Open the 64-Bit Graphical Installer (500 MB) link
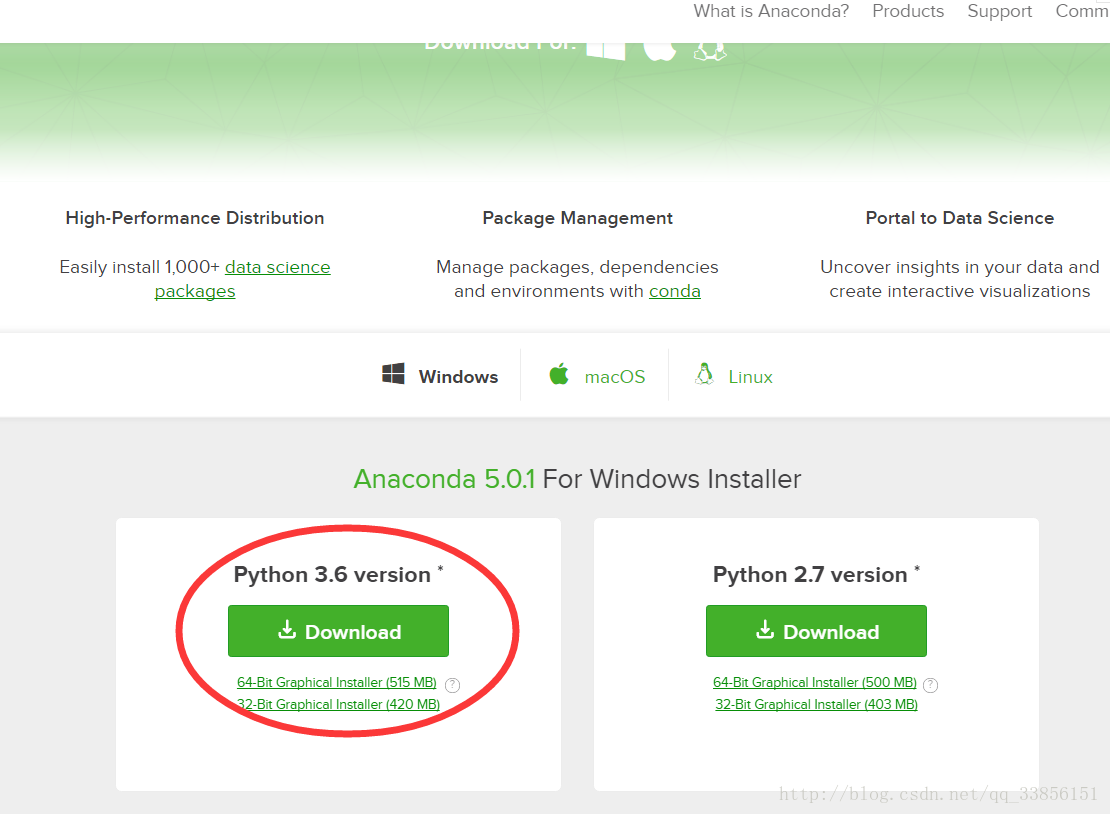 pos(815,682)
